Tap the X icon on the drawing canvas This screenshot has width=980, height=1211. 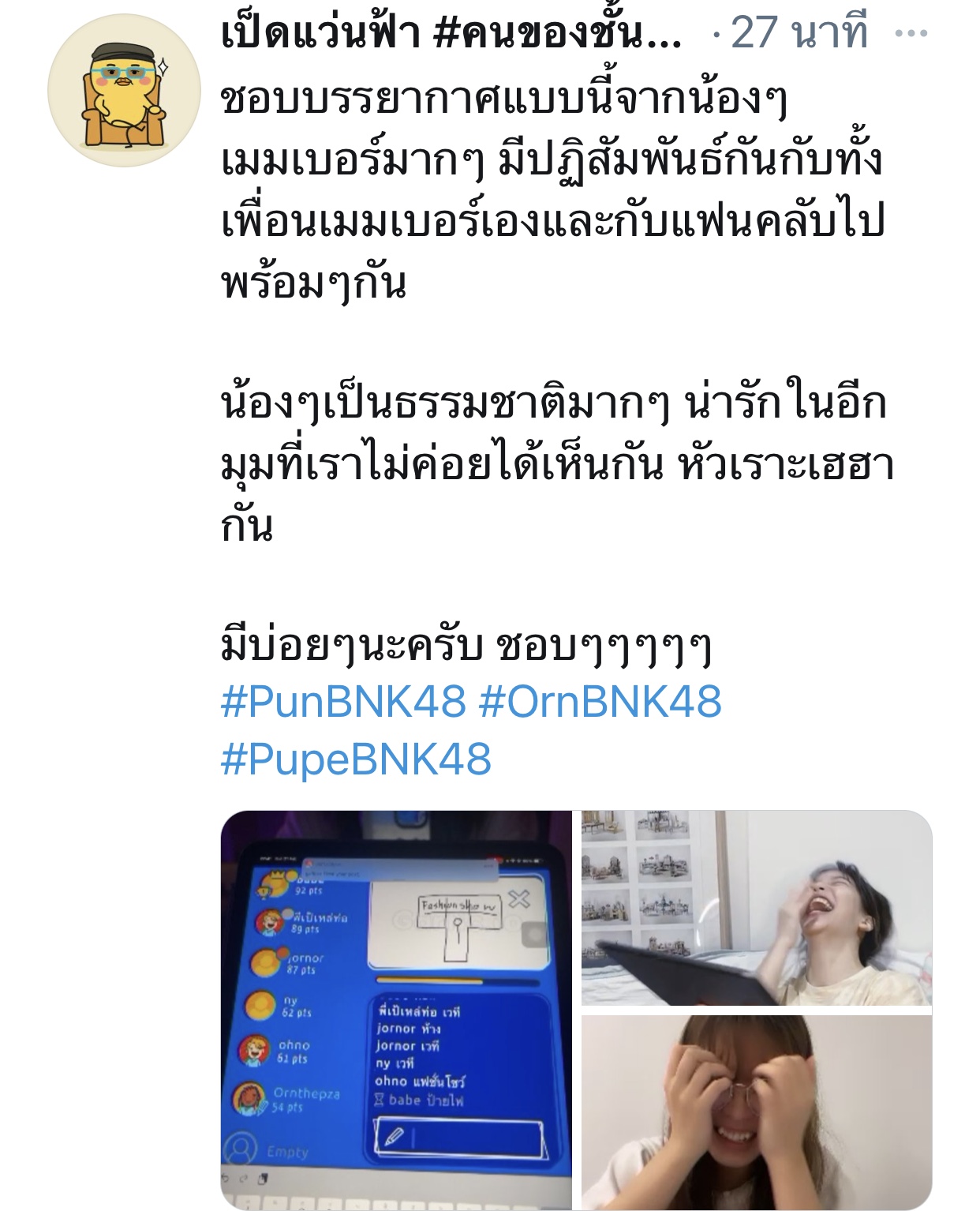518,898
